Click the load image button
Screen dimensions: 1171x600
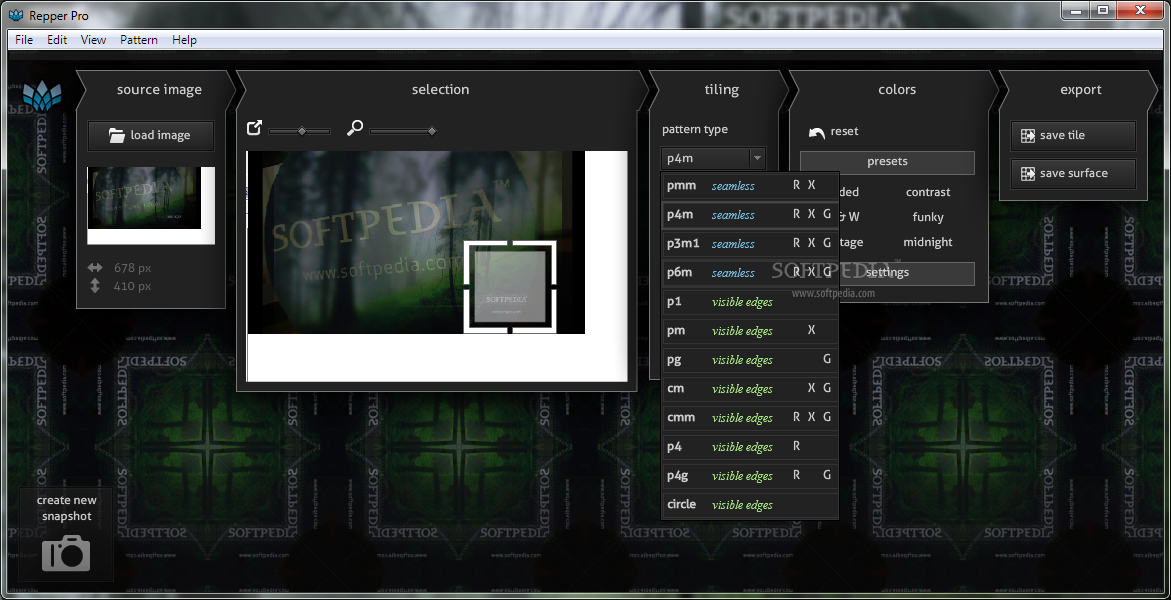(x=151, y=136)
